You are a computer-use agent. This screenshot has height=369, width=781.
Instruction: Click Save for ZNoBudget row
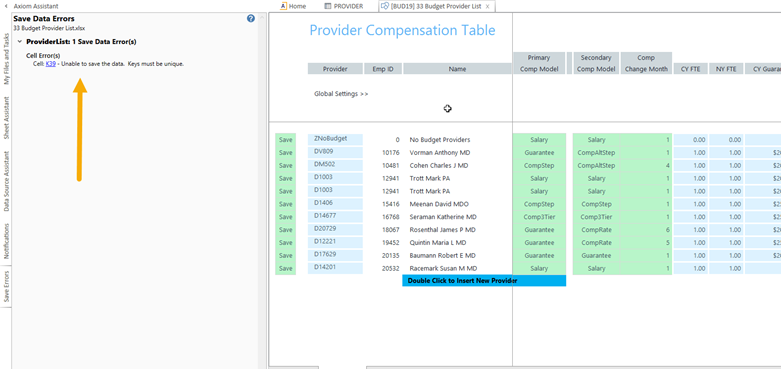(285, 140)
